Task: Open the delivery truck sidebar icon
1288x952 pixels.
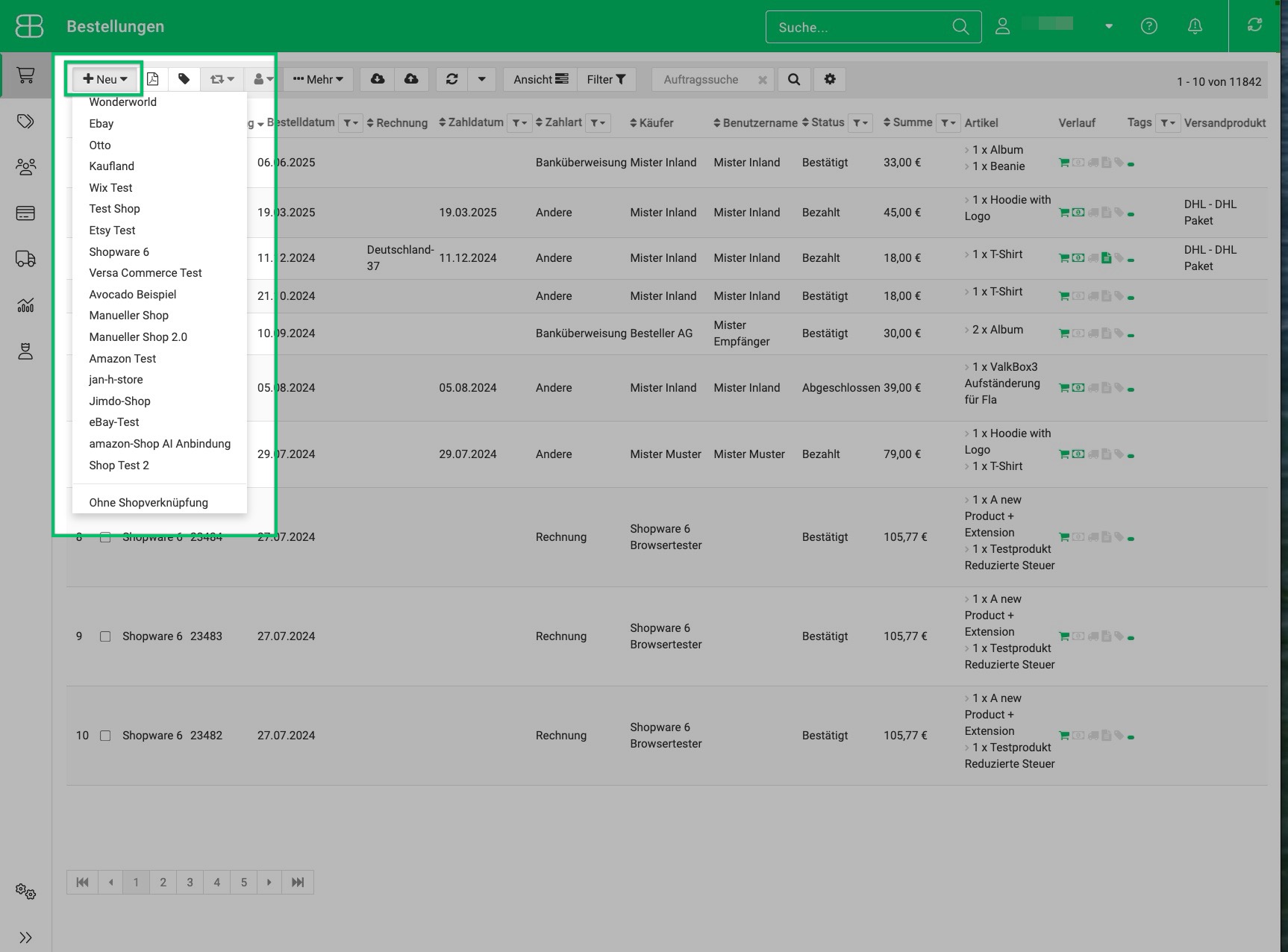Action: pos(25,259)
